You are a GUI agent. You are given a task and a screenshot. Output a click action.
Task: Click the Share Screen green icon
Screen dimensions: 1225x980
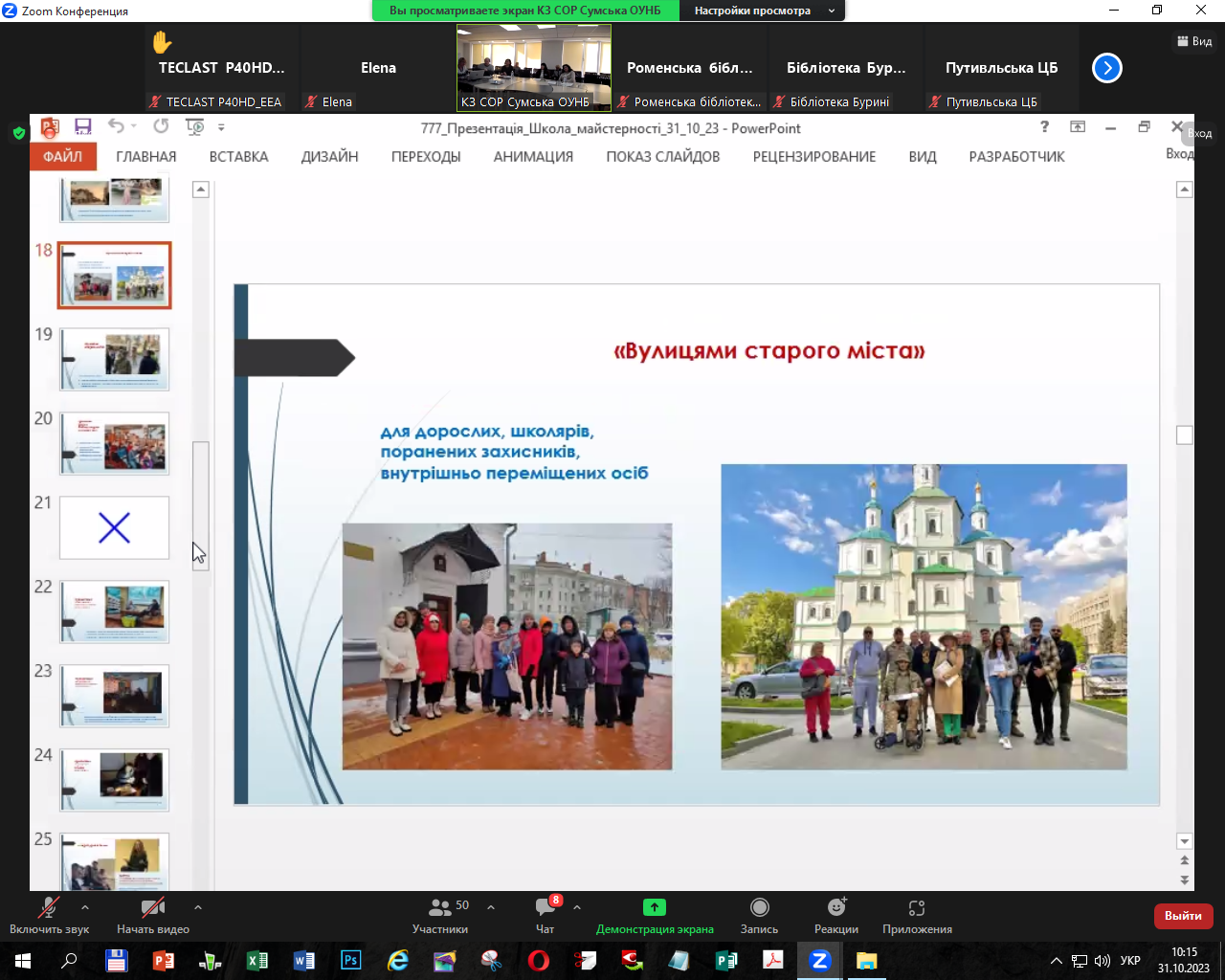coord(655,907)
